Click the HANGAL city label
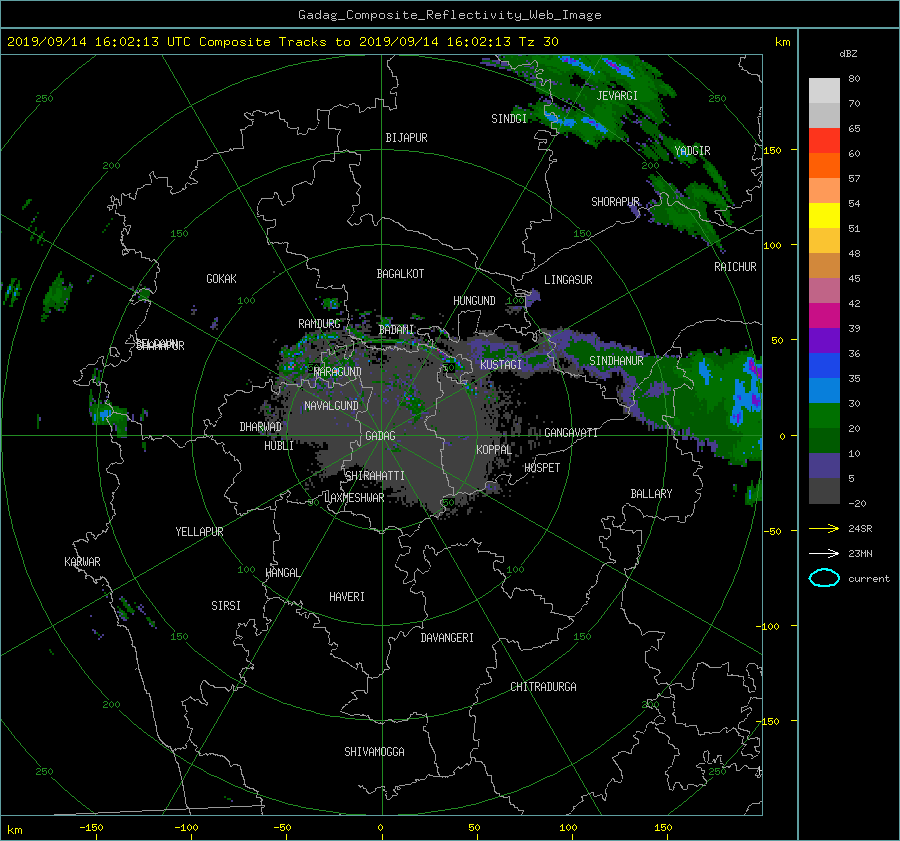Screen dimensions: 900x841 point(283,573)
